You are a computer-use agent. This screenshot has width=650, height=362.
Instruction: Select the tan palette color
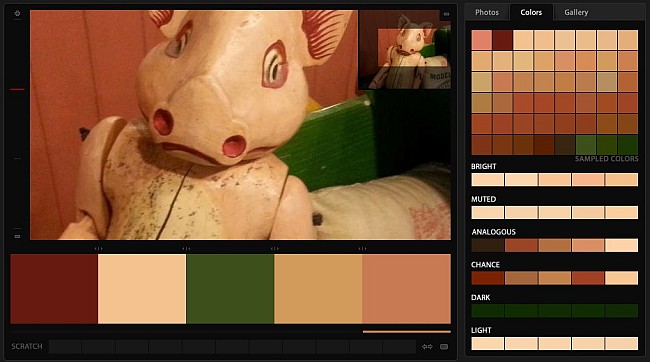point(318,289)
